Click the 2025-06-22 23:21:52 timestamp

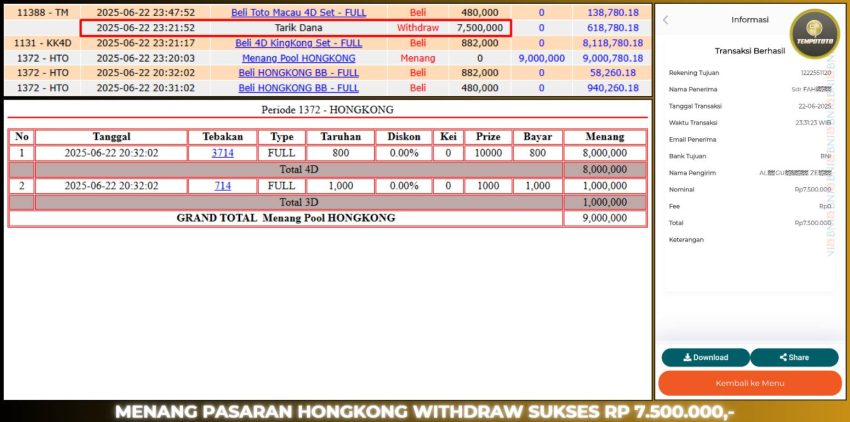[145, 28]
